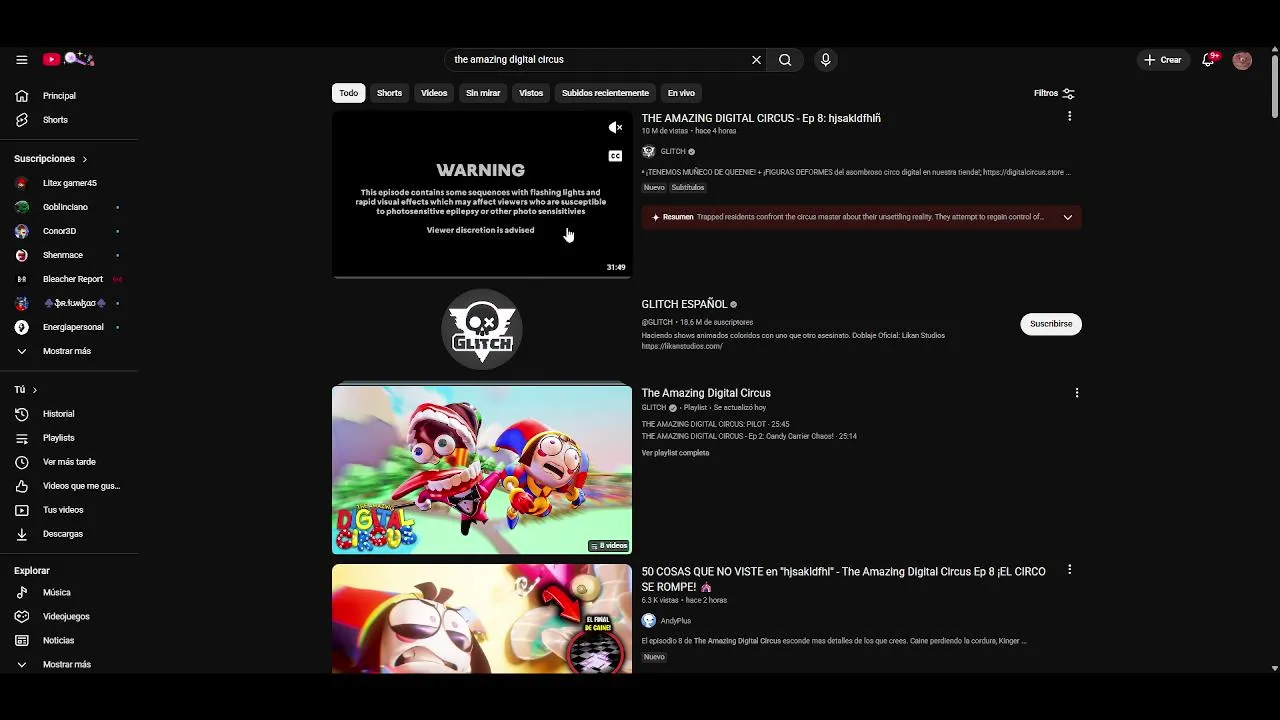
Task: Open the 50 COSAS video thumbnail
Action: pos(482,619)
